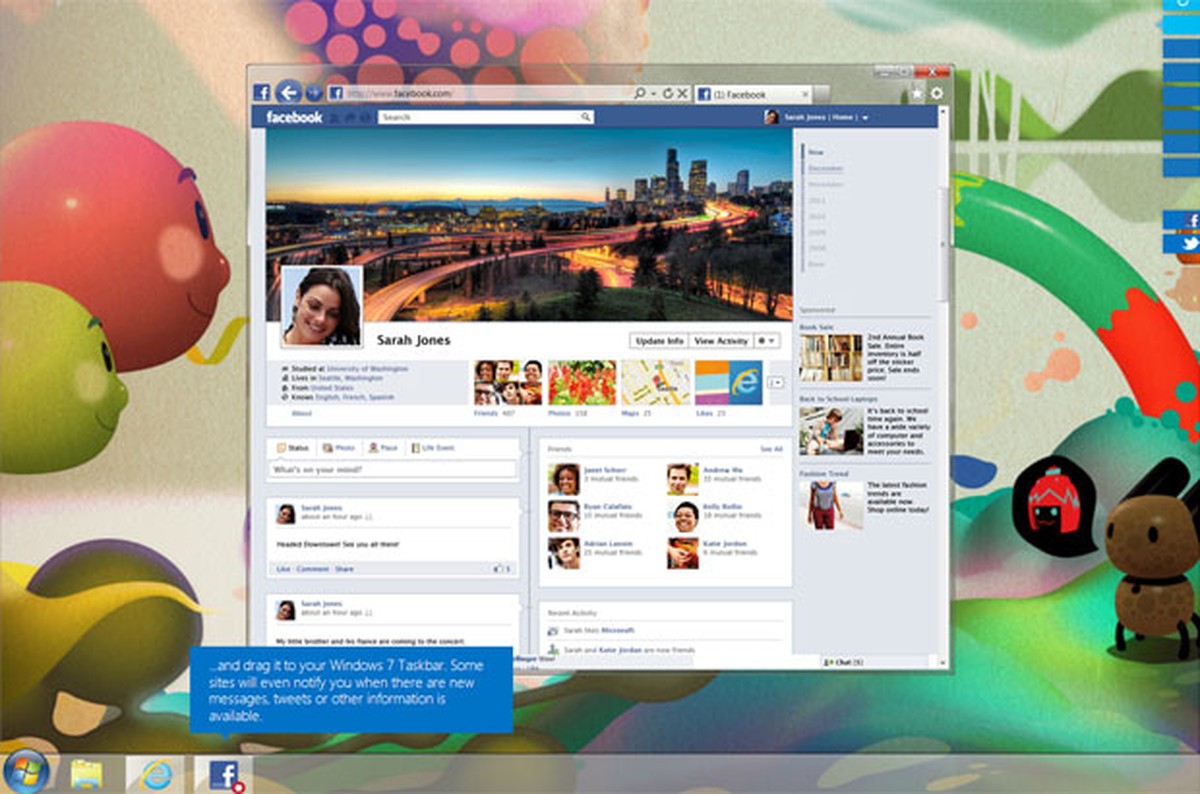1200x794 pixels.
Task: Click the browser Forward arrow button
Action: point(313,93)
